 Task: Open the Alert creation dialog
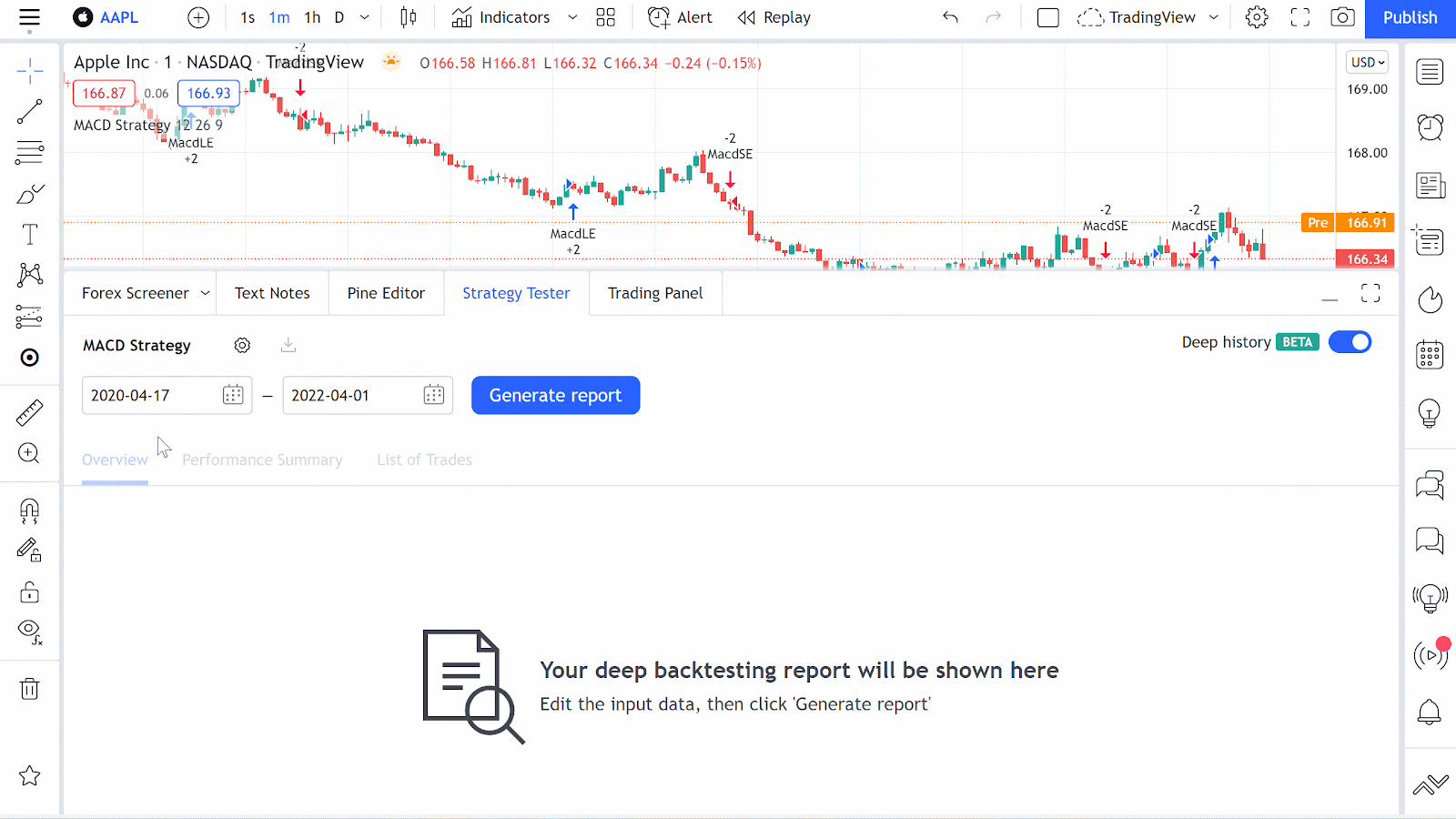tap(680, 17)
